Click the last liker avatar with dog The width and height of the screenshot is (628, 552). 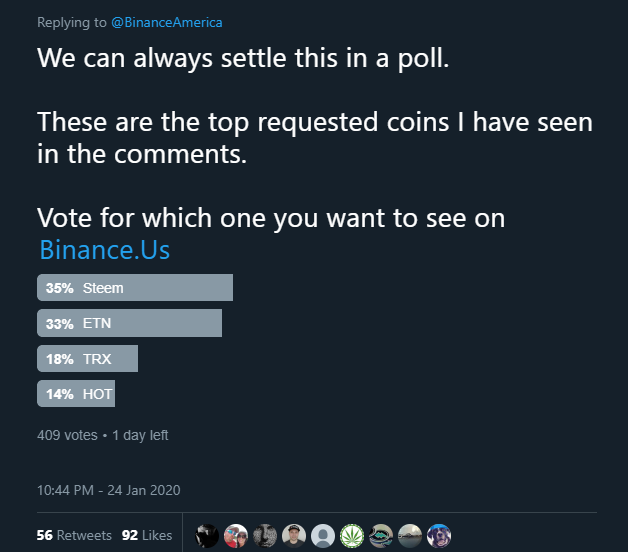(439, 535)
